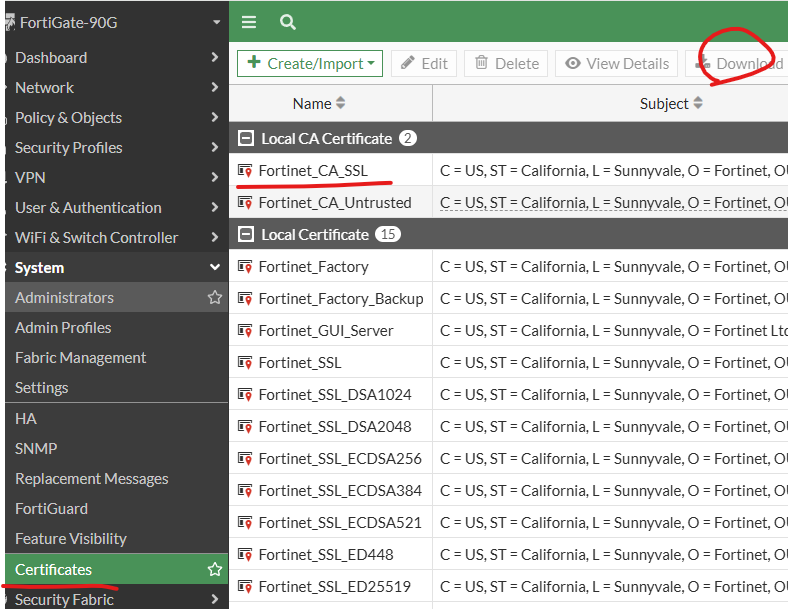Open the Create/Import dropdown
The height and width of the screenshot is (609, 788).
click(310, 63)
